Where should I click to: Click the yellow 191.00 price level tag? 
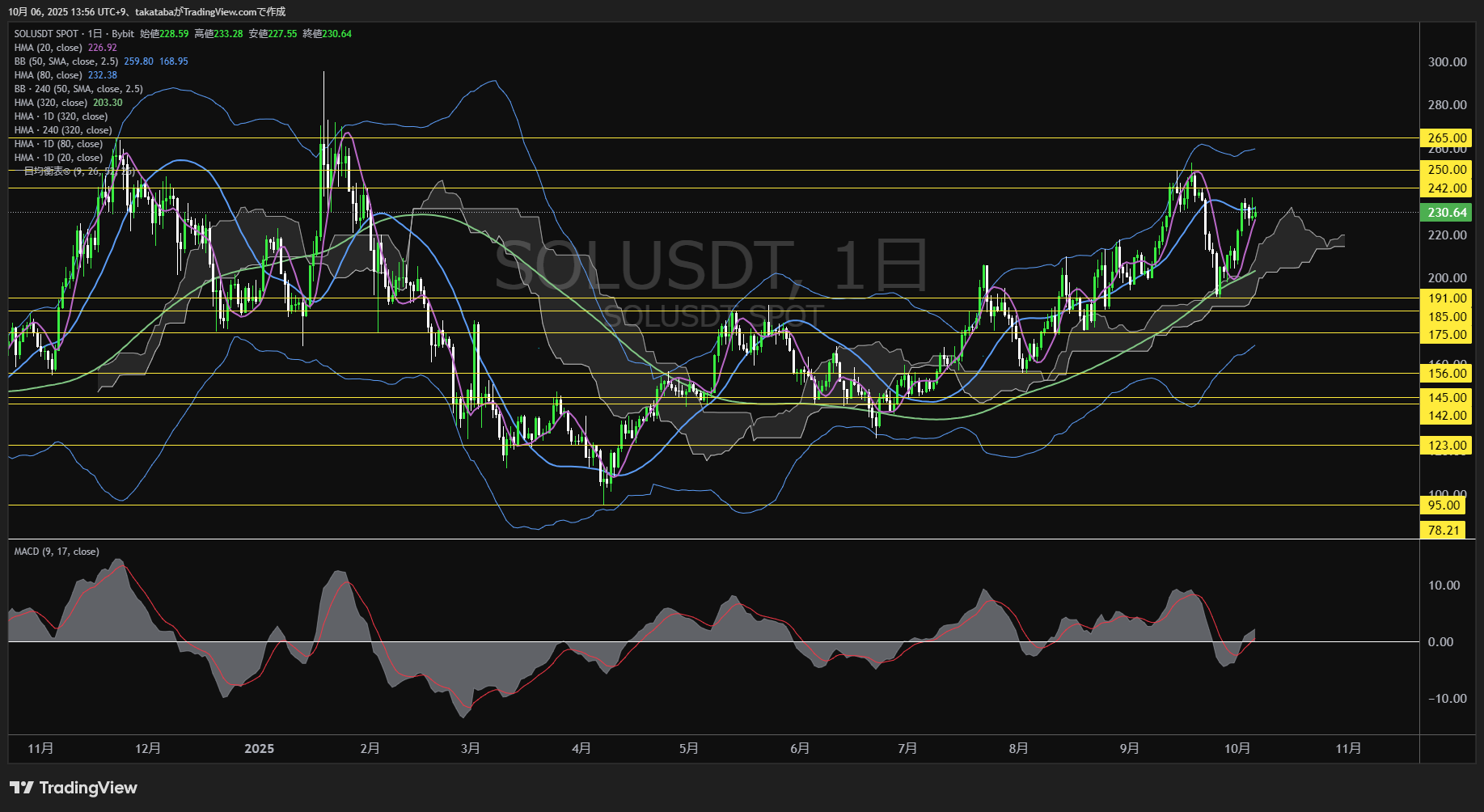pyautogui.click(x=1445, y=298)
